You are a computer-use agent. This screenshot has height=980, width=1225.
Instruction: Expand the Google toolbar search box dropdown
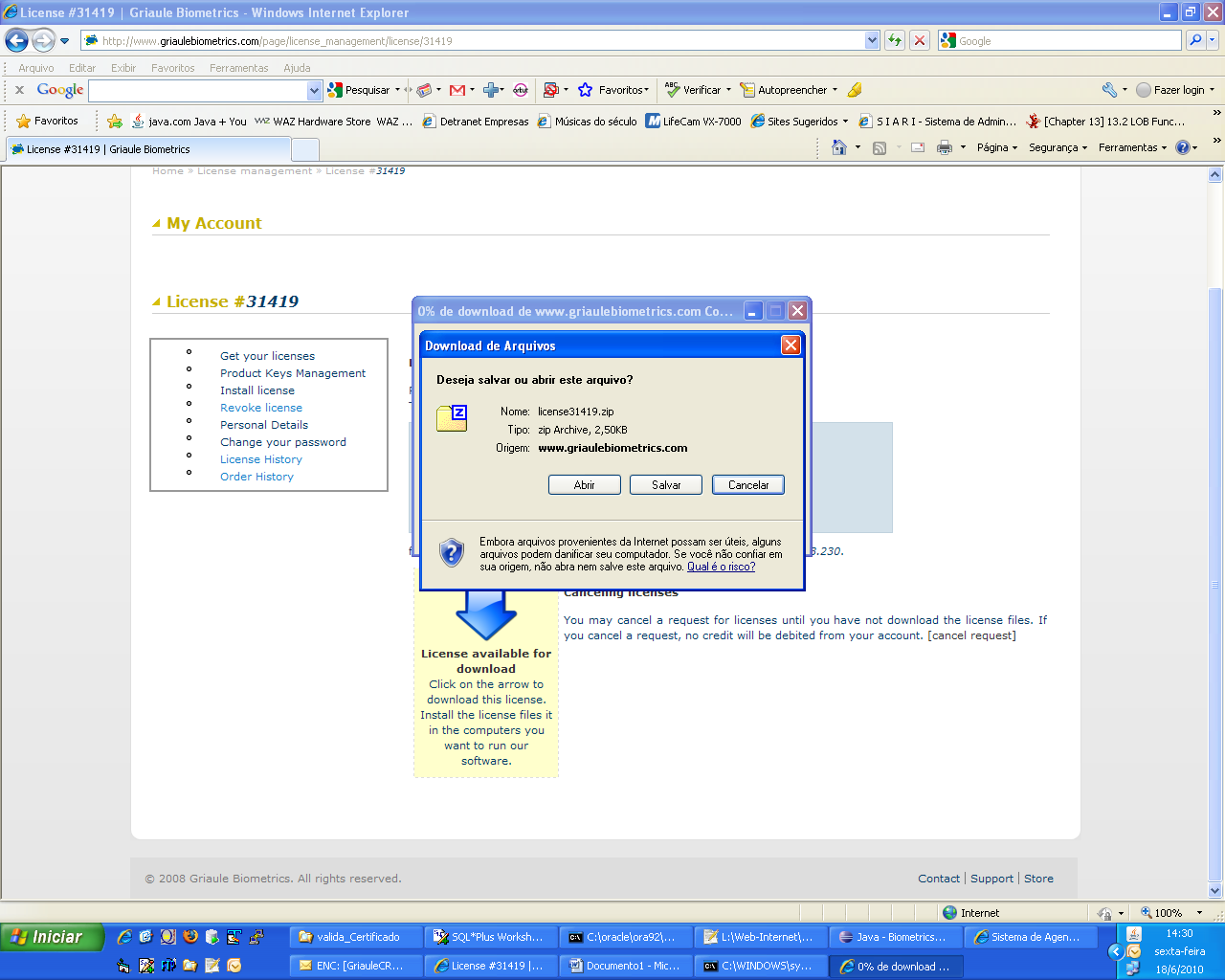point(315,90)
